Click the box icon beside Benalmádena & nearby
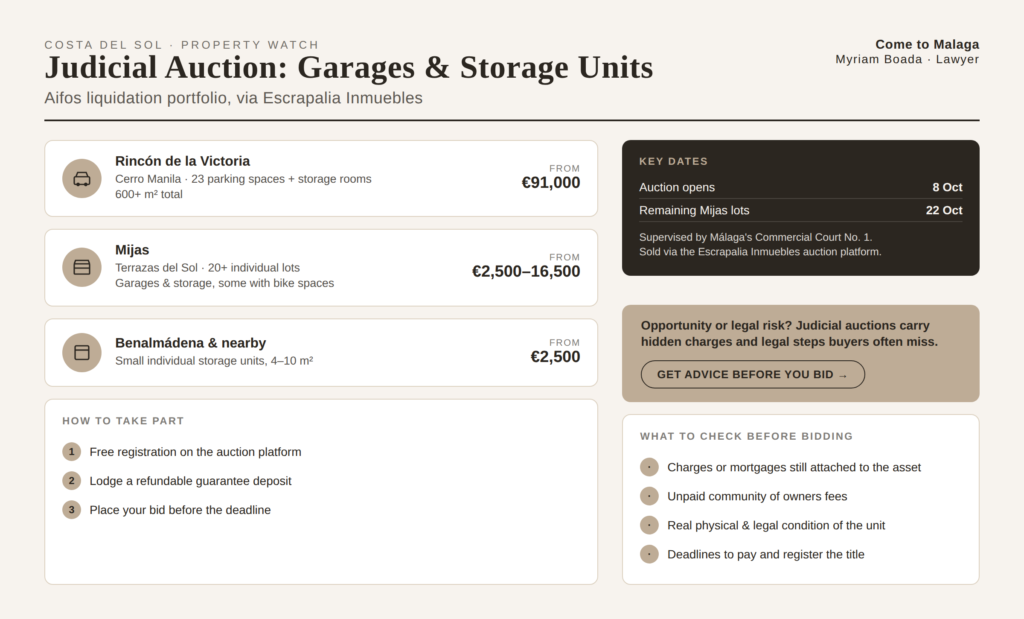This screenshot has width=1024, height=619. 82,353
